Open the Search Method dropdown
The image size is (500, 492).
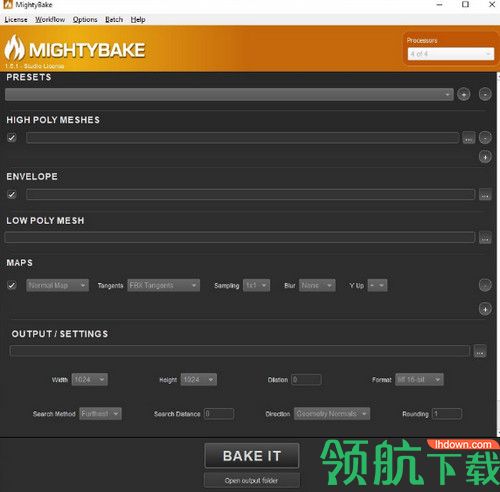100,414
